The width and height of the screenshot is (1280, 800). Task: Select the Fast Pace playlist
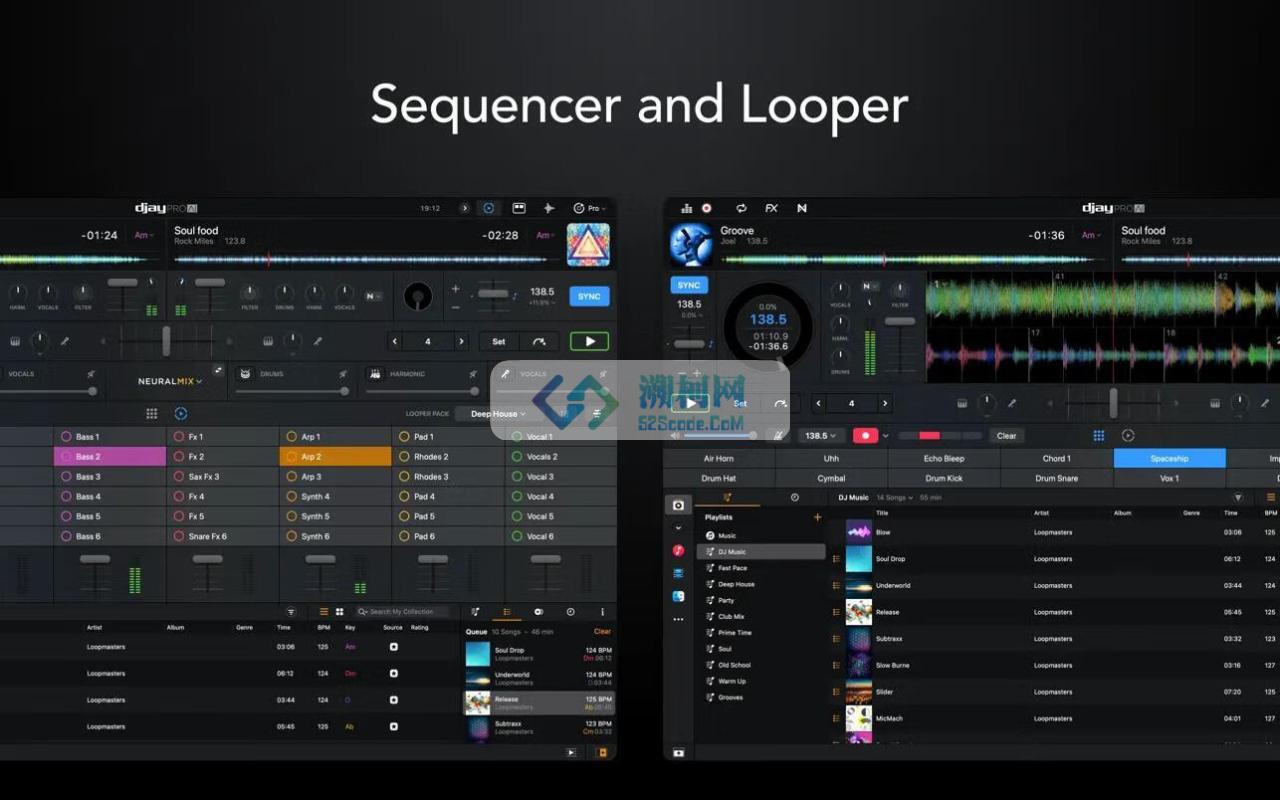point(761,568)
